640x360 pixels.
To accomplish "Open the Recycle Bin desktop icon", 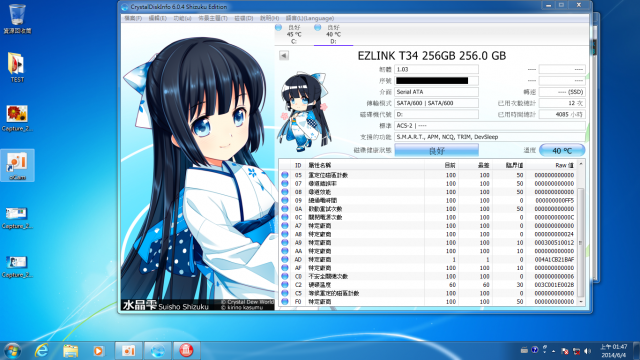I will pyautogui.click(x=17, y=18).
